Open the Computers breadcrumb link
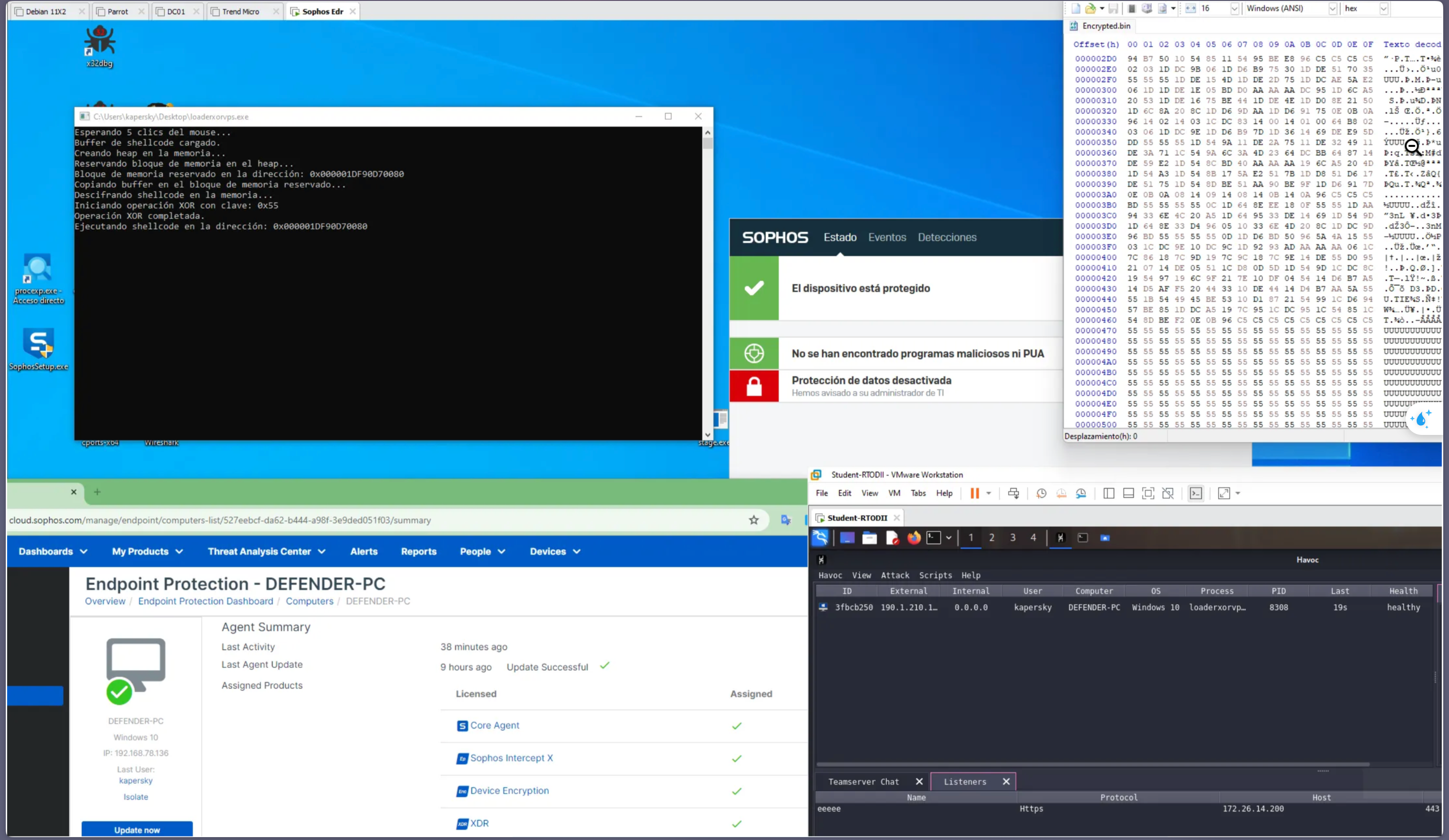This screenshot has height=840, width=1449. (x=310, y=601)
